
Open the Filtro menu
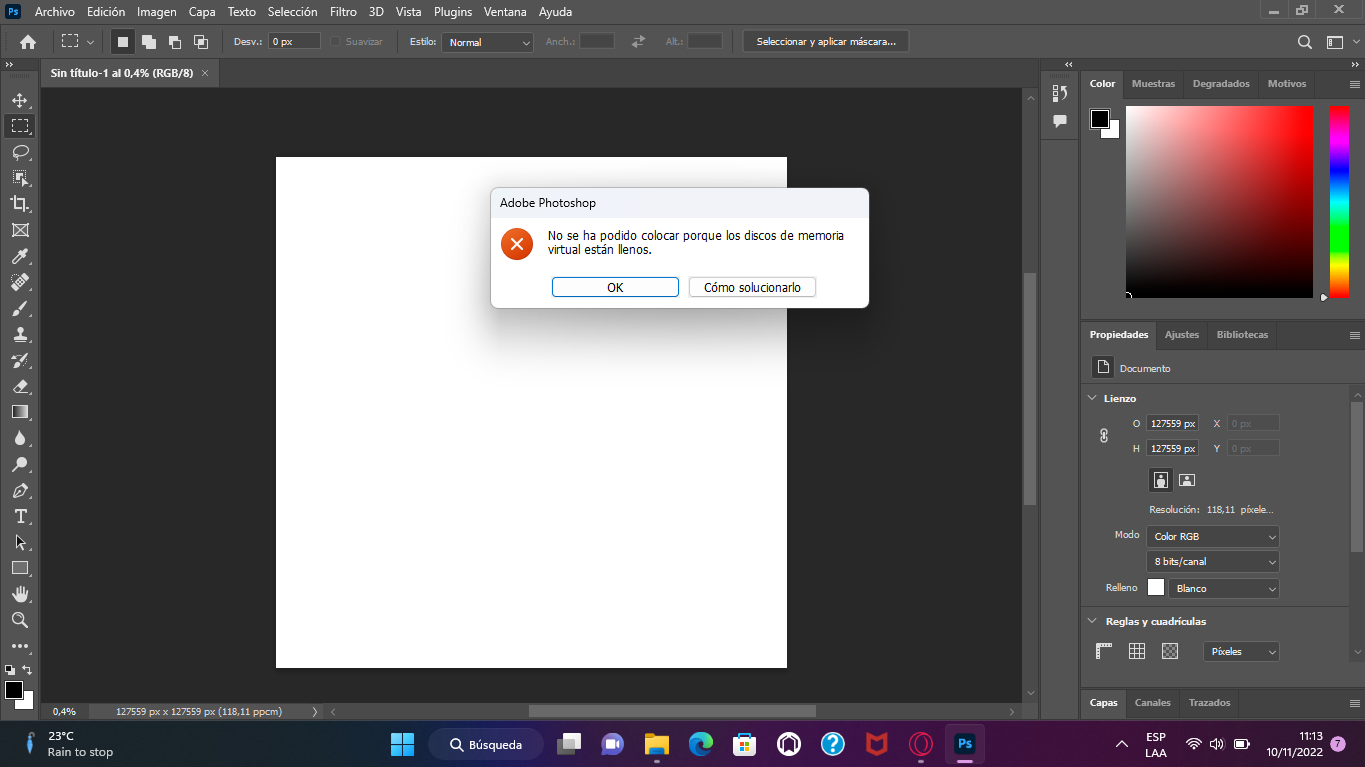click(x=343, y=12)
